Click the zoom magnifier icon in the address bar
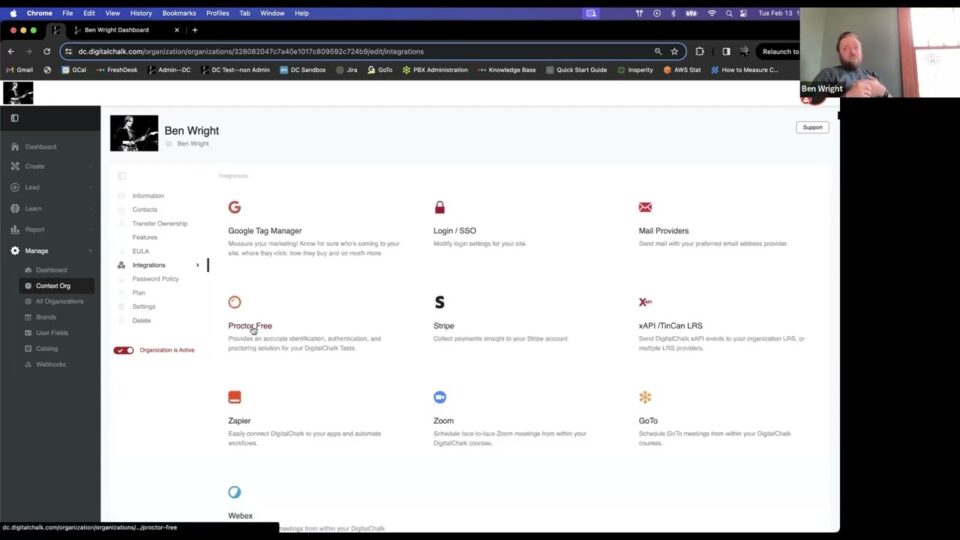The width and height of the screenshot is (960, 540). 658,51
